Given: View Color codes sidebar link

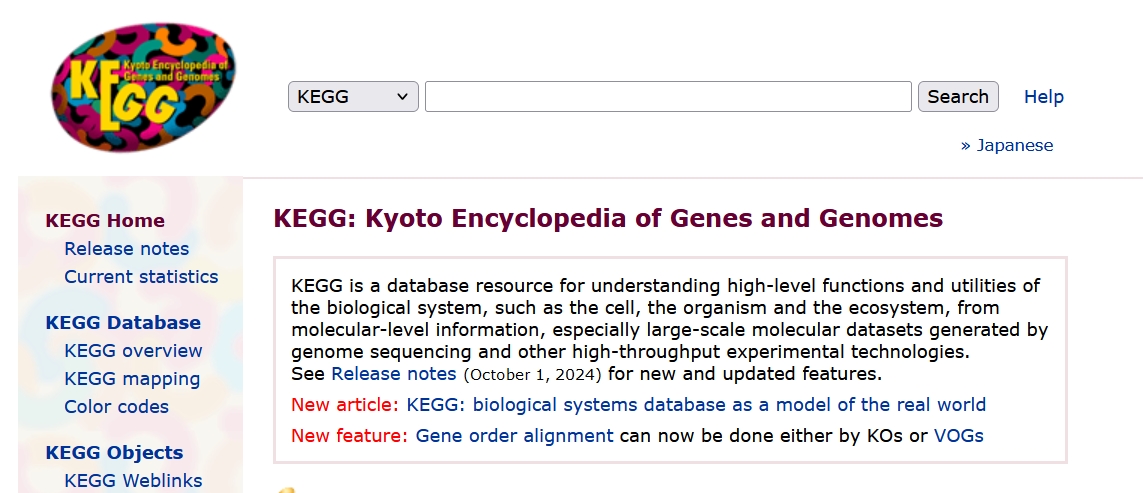Looking at the screenshot, I should [116, 407].
